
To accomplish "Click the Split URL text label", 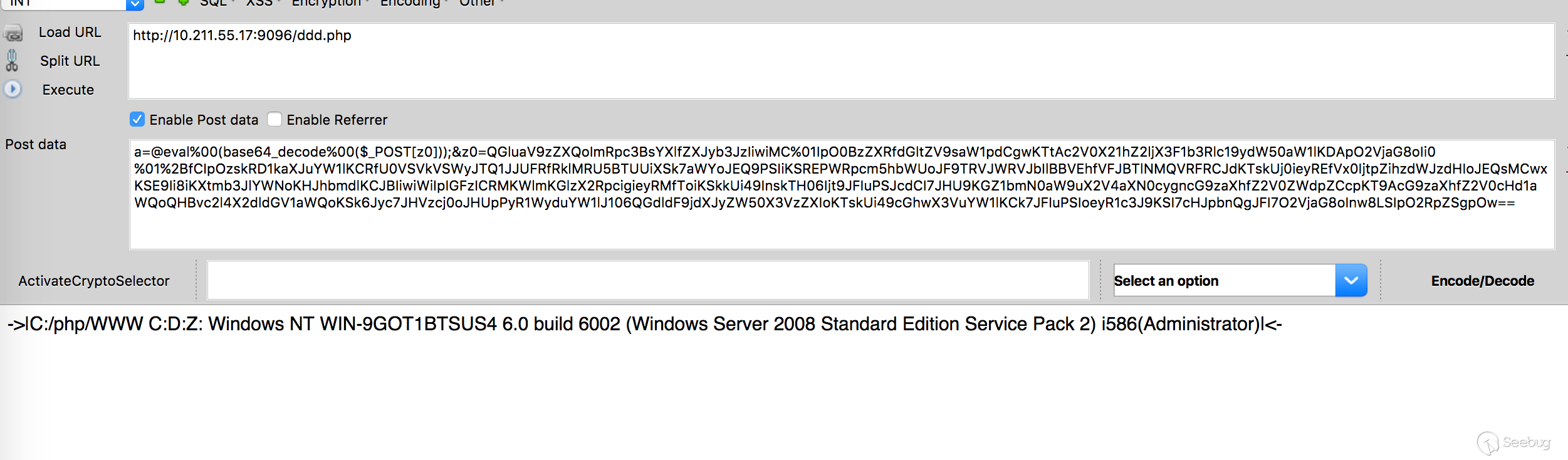I will [x=70, y=61].
